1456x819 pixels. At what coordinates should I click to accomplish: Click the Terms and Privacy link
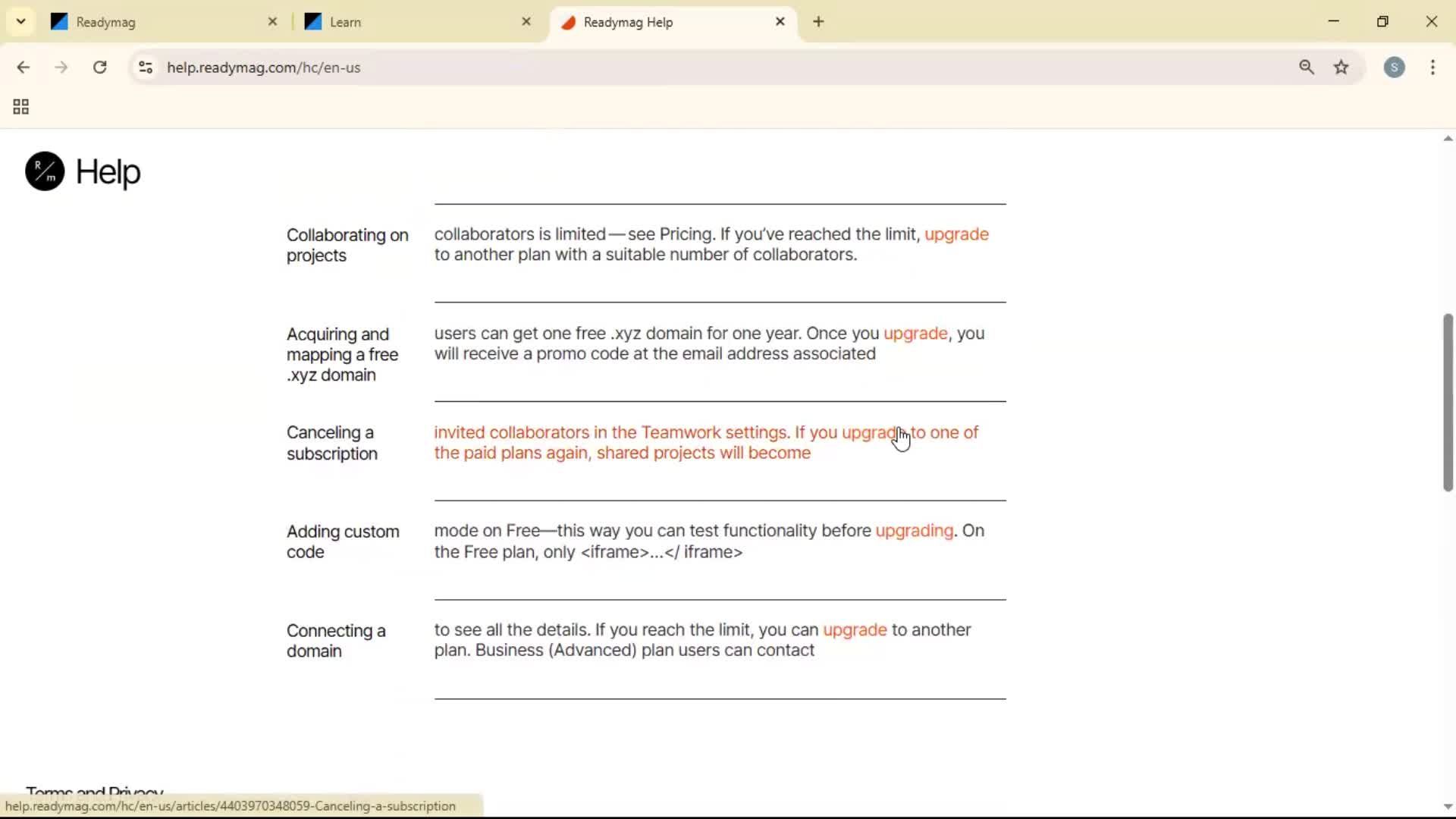point(93,791)
